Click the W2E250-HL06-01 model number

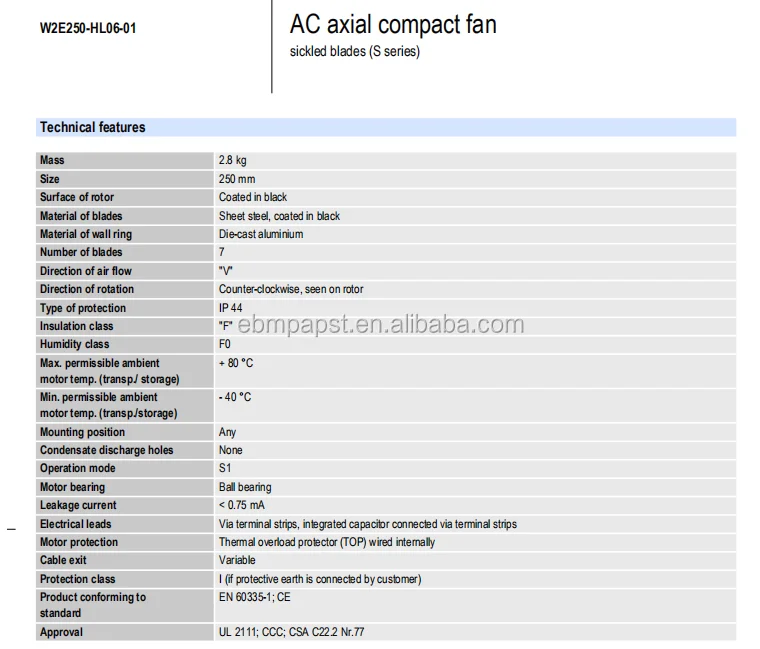tap(88, 28)
